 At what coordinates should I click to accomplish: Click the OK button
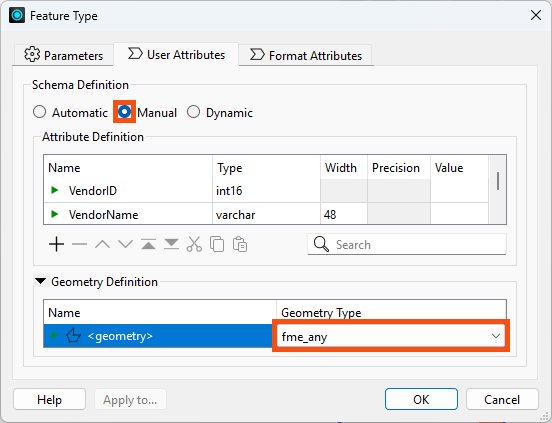click(x=421, y=399)
